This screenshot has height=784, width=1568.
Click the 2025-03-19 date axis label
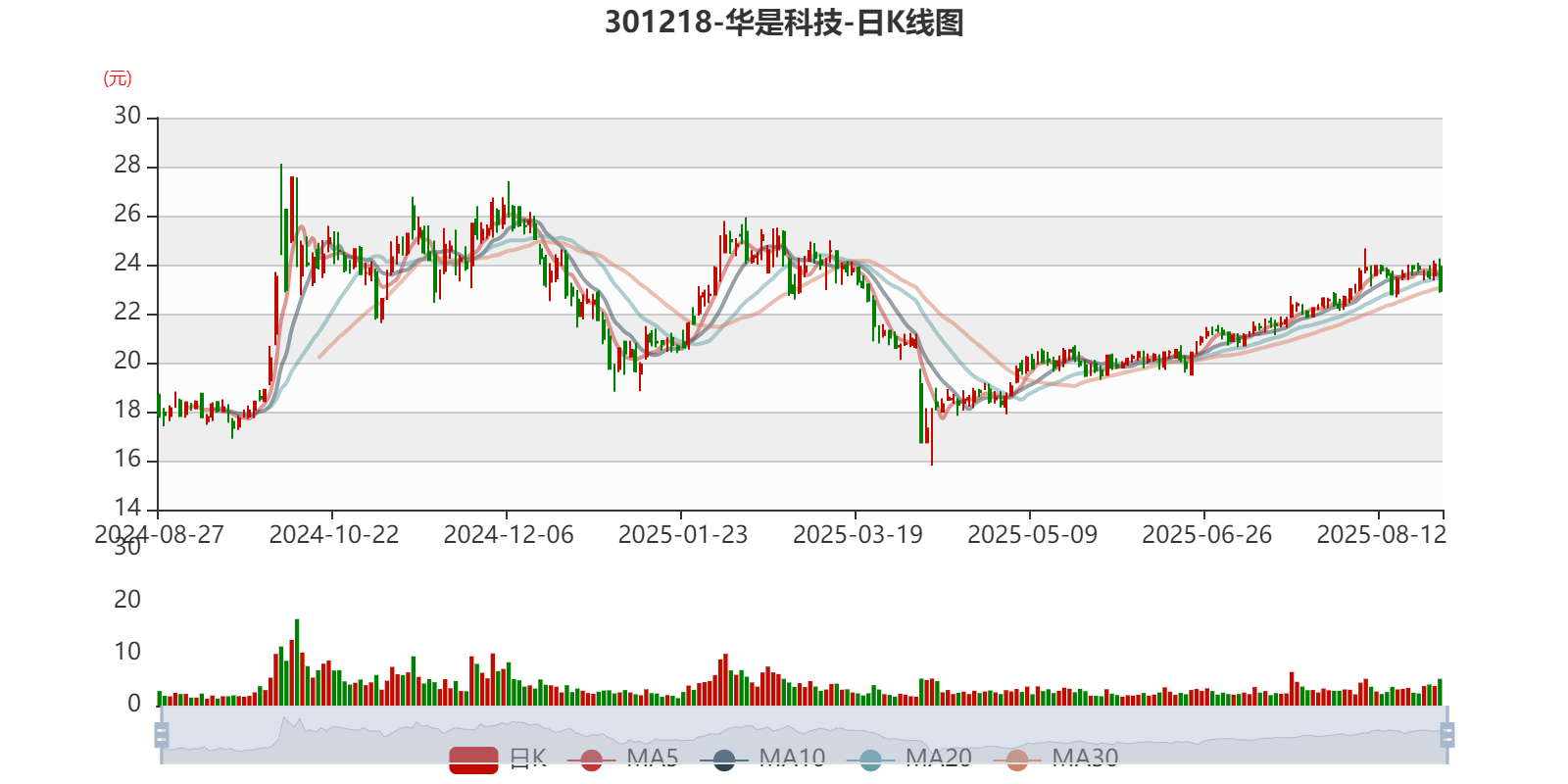(x=857, y=535)
